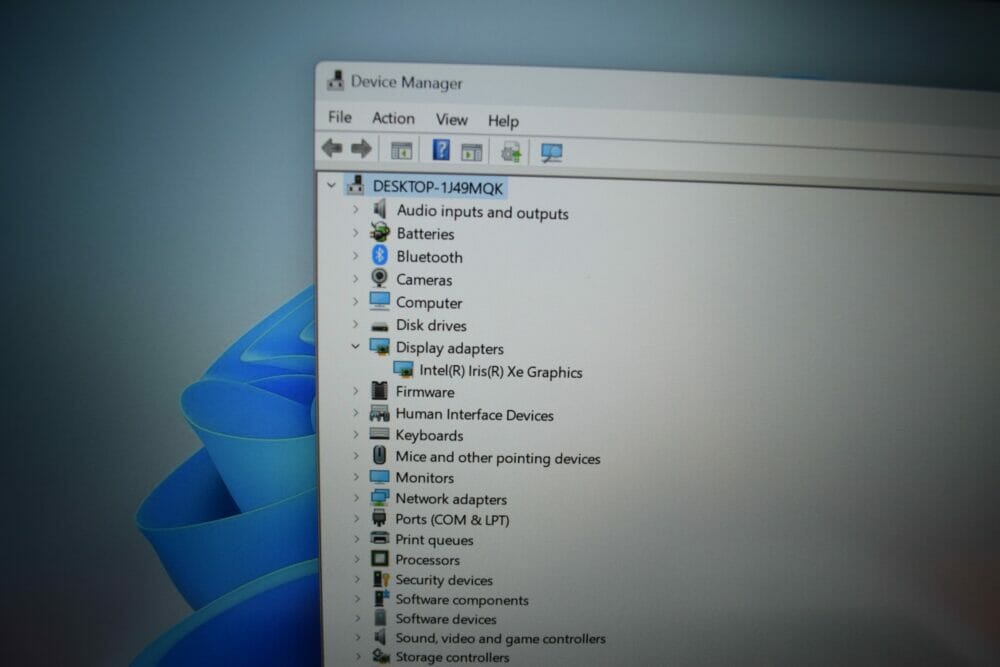Screen dimensions: 1000x667
Task: Click the Update device driver toolbar icon
Action: (x=511, y=152)
